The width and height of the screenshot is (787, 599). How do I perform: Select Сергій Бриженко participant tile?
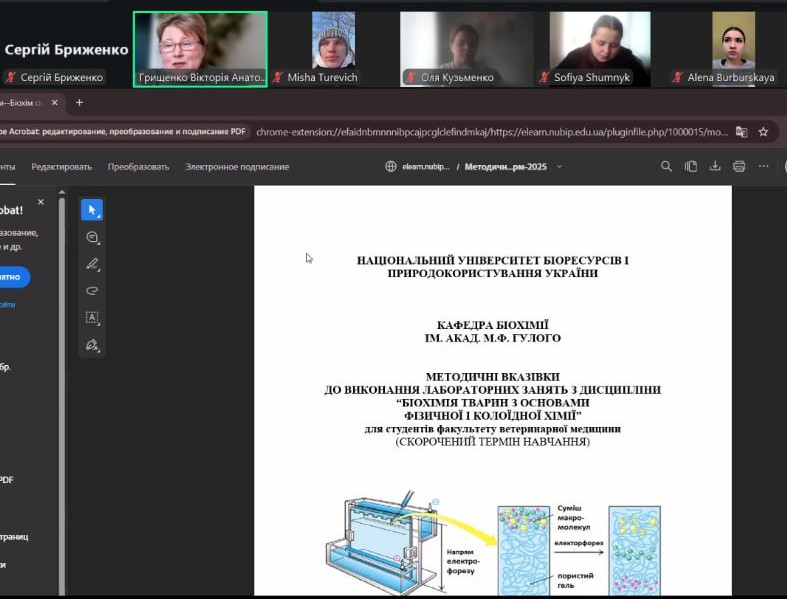tap(66, 49)
